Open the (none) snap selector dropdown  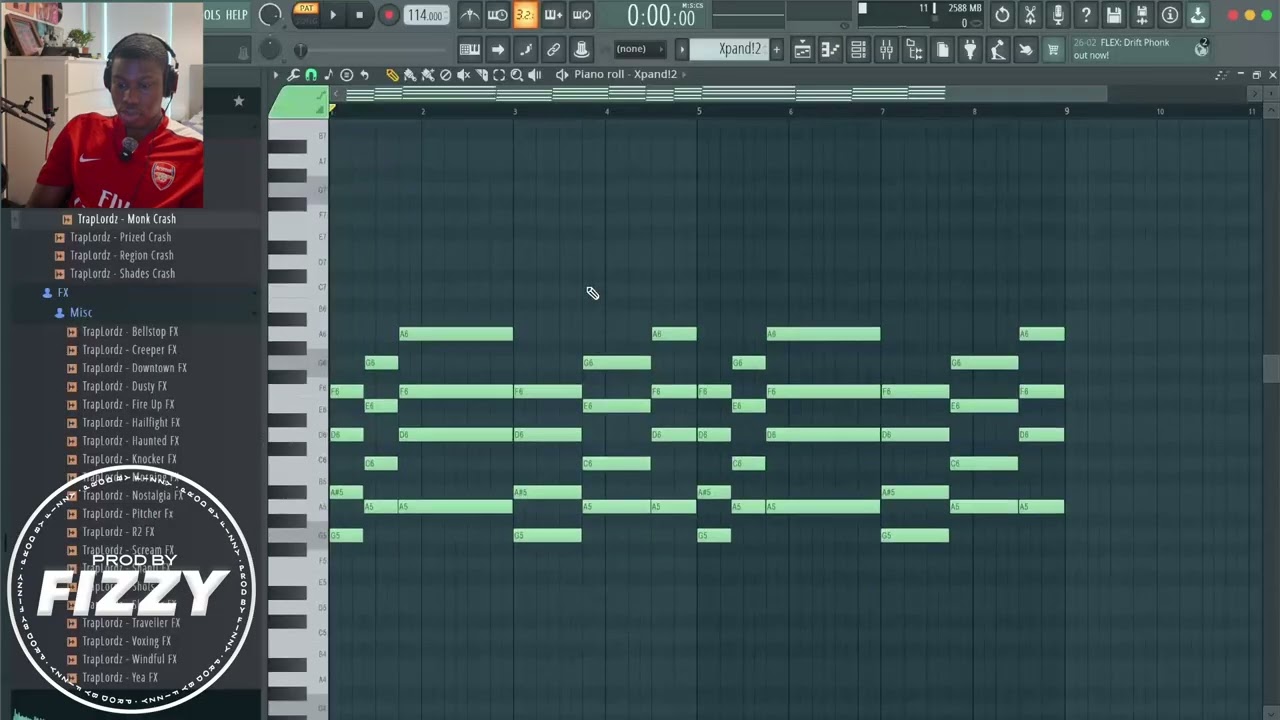pyautogui.click(x=640, y=49)
